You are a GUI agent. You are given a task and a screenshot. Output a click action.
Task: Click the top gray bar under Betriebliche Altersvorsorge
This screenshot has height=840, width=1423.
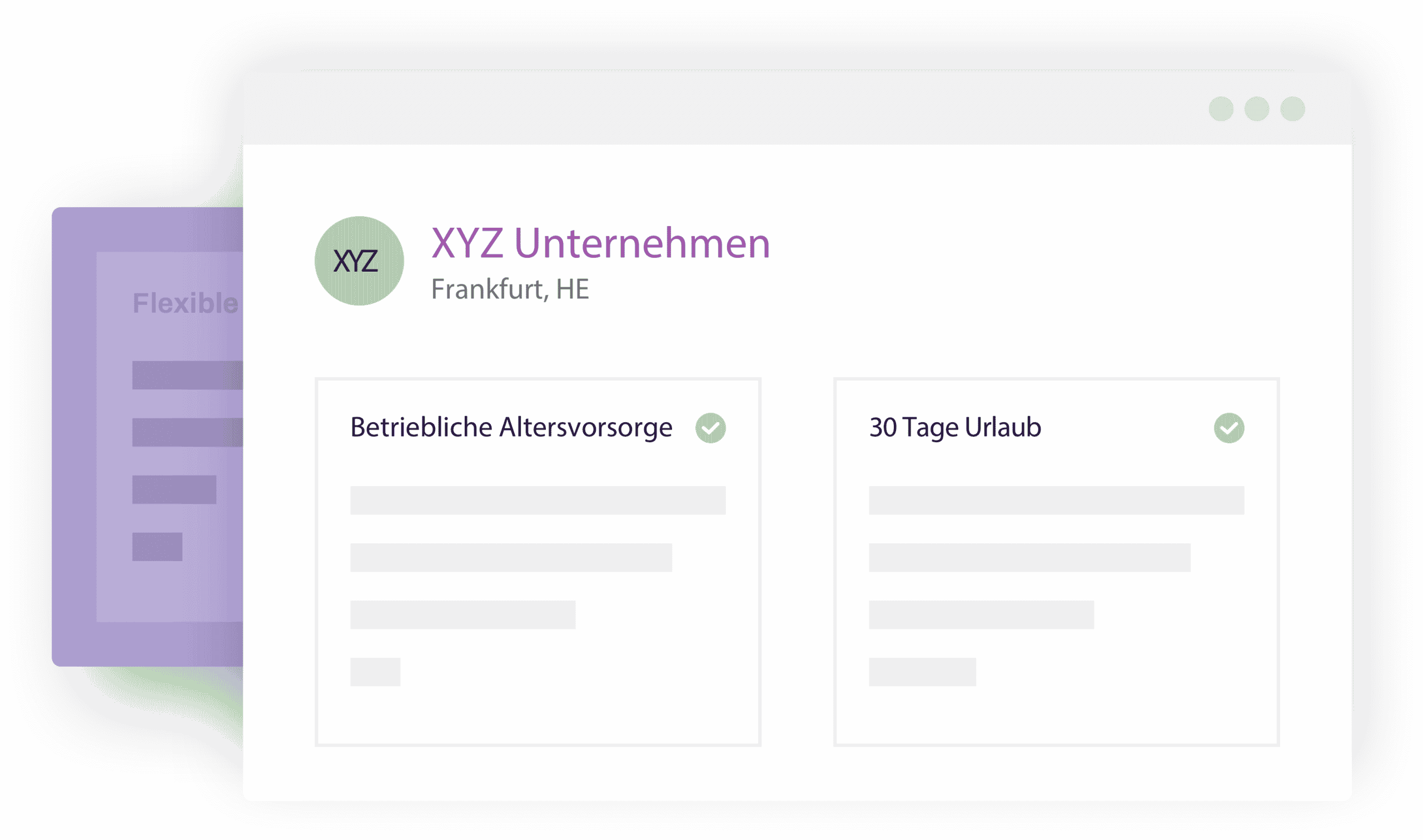pos(538,501)
